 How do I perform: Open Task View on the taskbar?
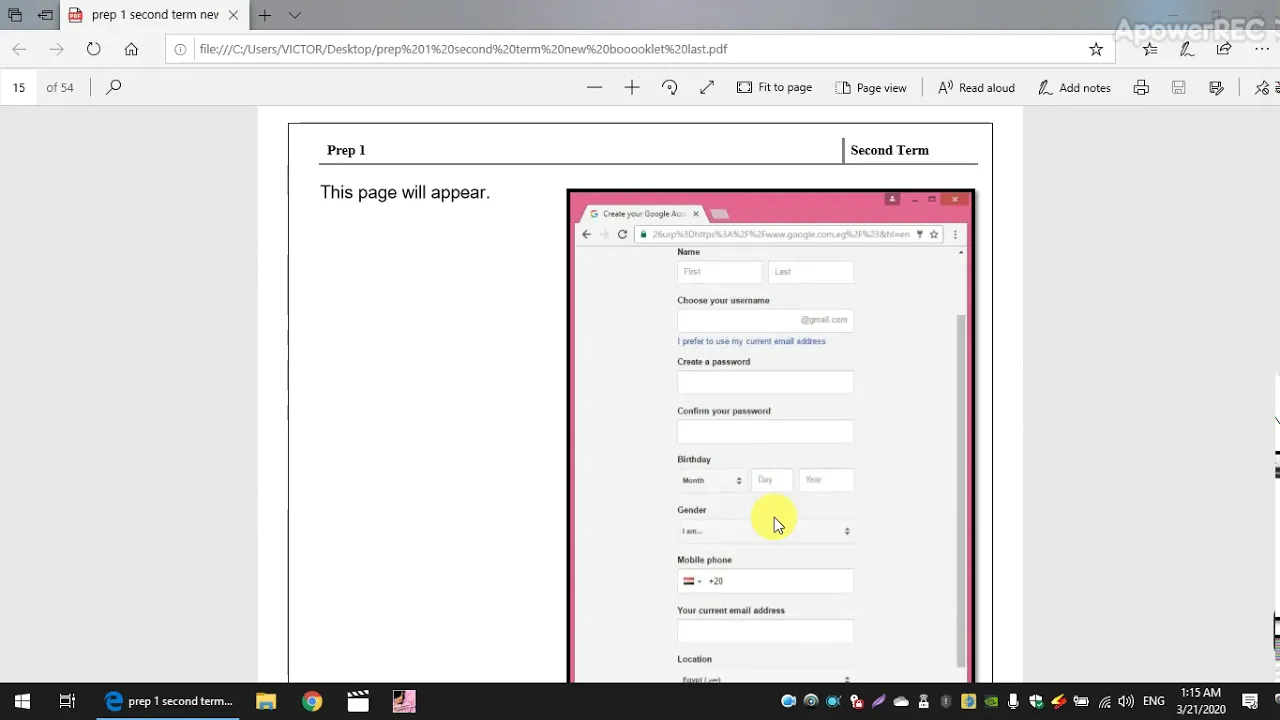[x=67, y=701]
